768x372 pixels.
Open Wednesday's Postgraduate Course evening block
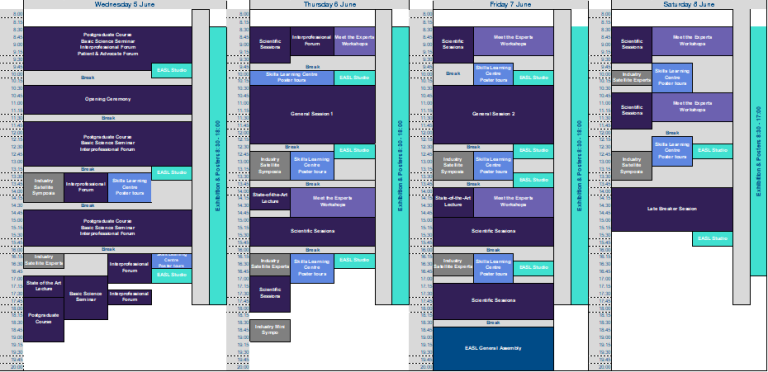(x=44, y=319)
